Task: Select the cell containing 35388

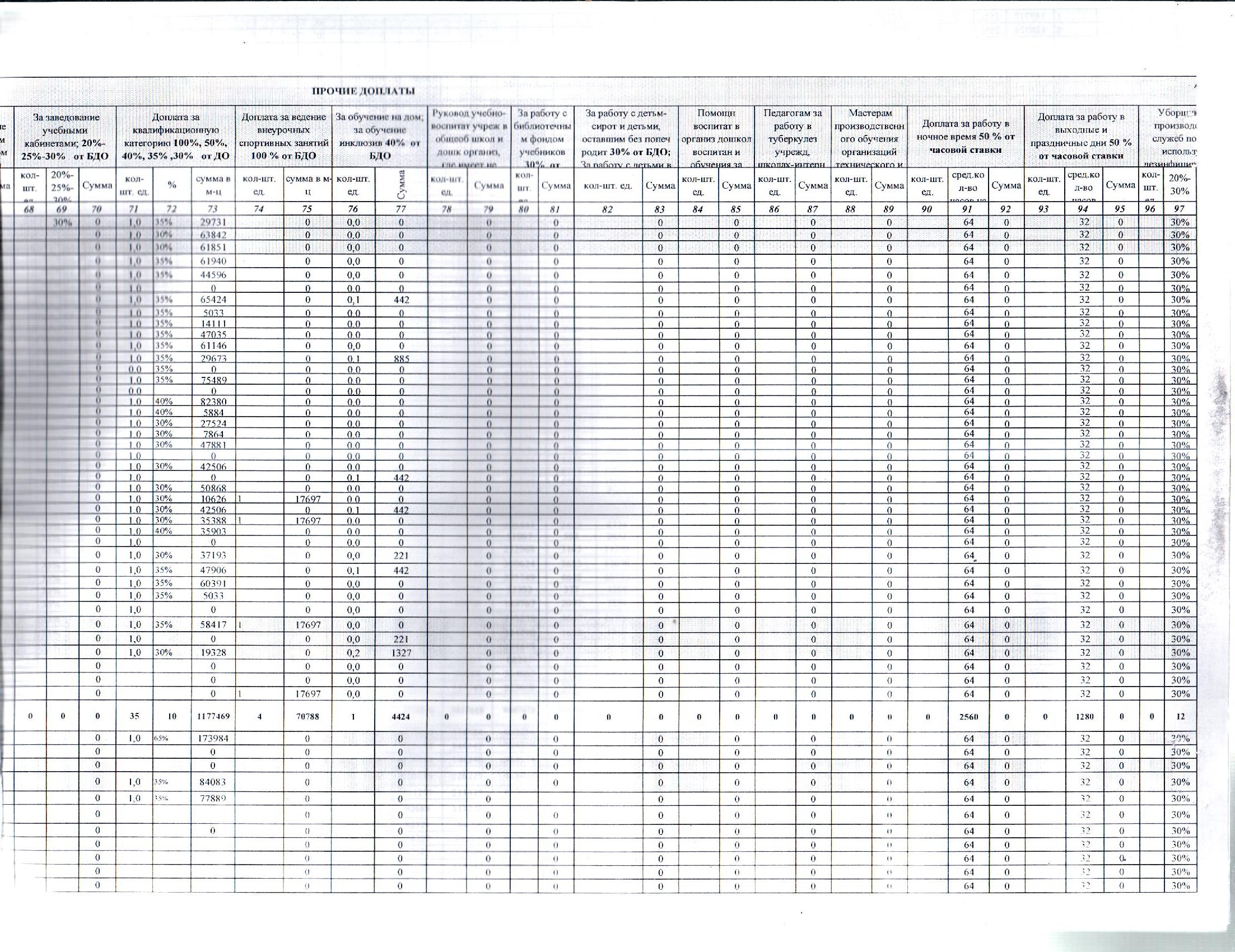Action: (x=215, y=521)
